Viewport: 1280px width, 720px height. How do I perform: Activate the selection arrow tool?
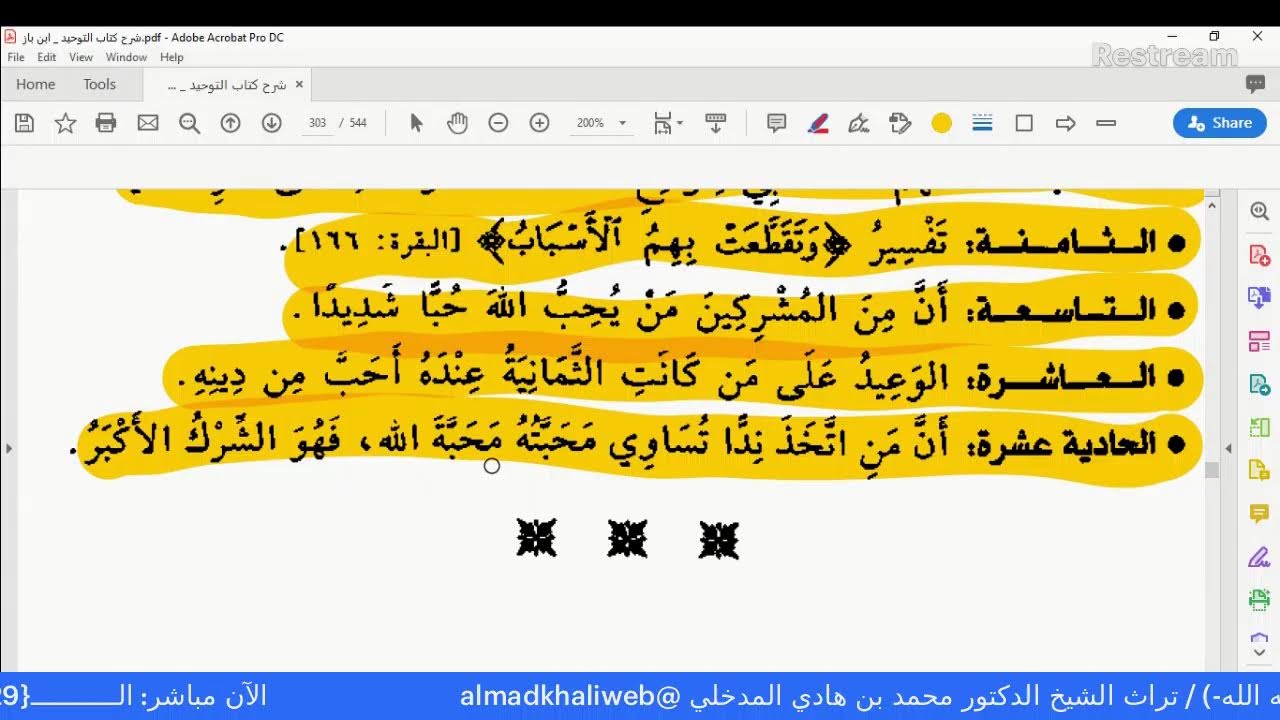[x=417, y=123]
